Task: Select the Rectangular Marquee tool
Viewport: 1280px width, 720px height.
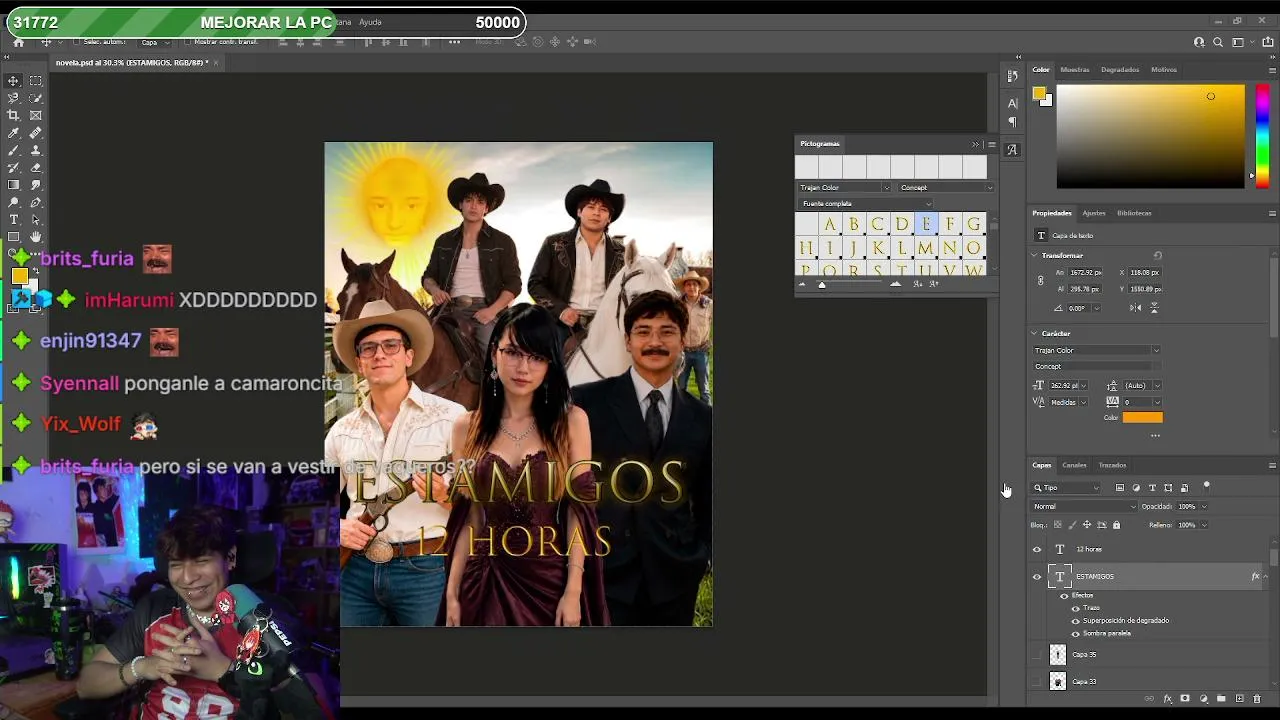Action: pyautogui.click(x=36, y=81)
